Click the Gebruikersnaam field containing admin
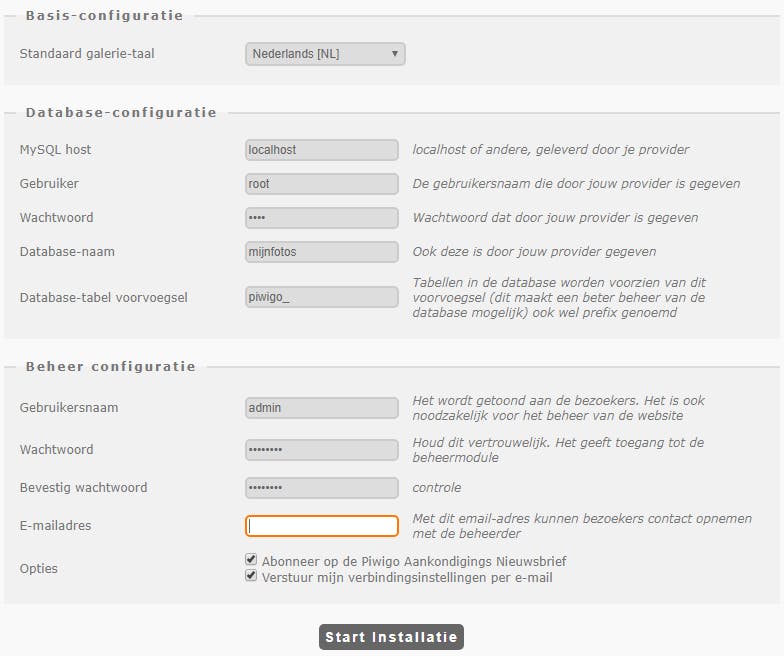Image resolution: width=784 pixels, height=656 pixels. coord(322,408)
